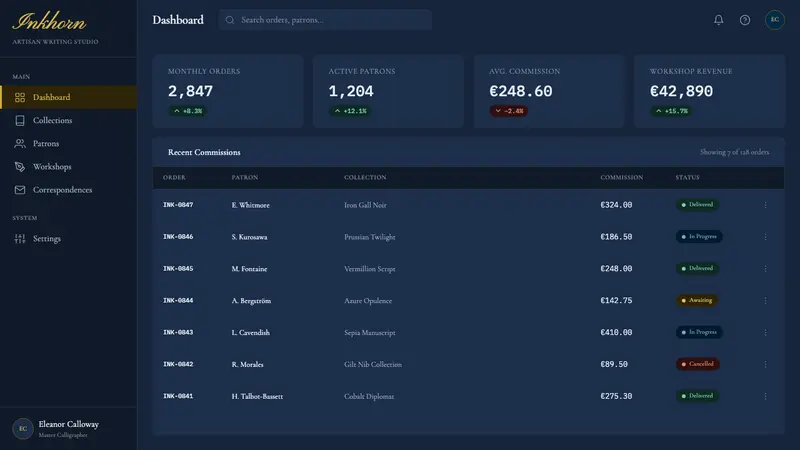This screenshot has width=800, height=450.
Task: Open Correspondences menu item
Action: [x=68, y=190]
